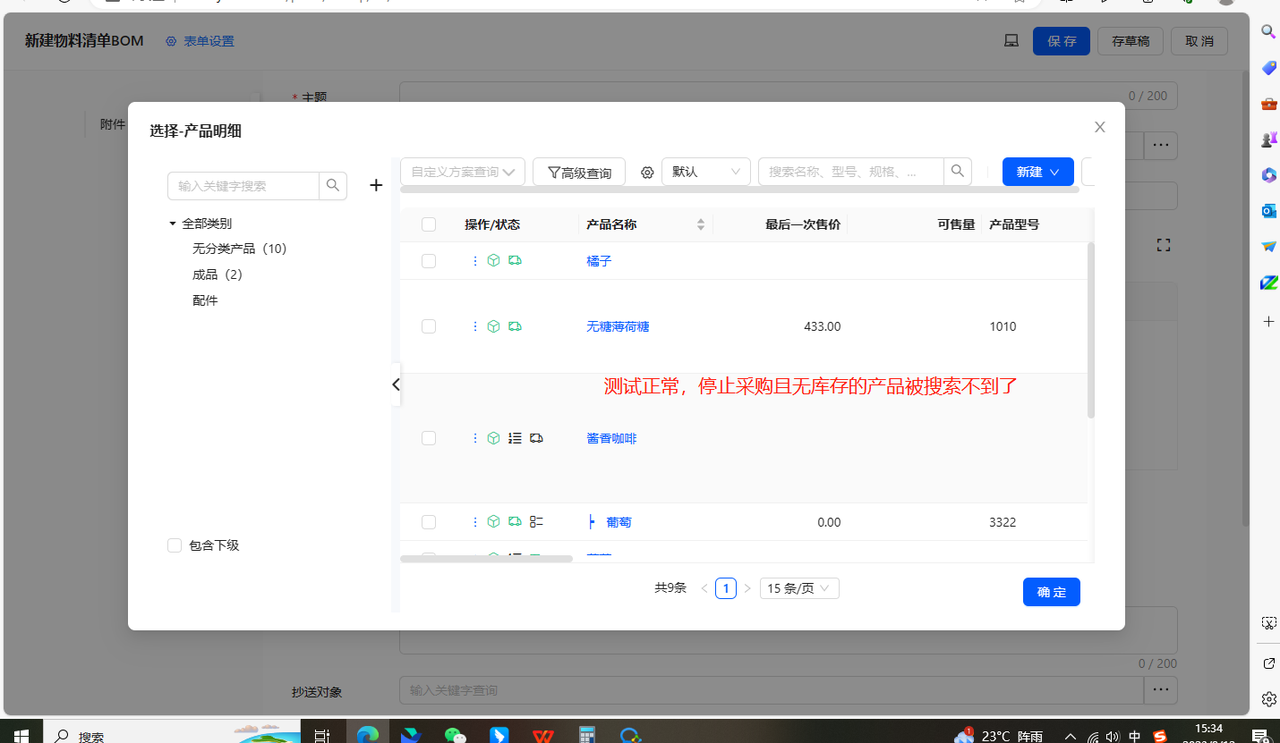Click the green truck icon in 橘子 row
This screenshot has width=1280, height=743.
(x=515, y=261)
